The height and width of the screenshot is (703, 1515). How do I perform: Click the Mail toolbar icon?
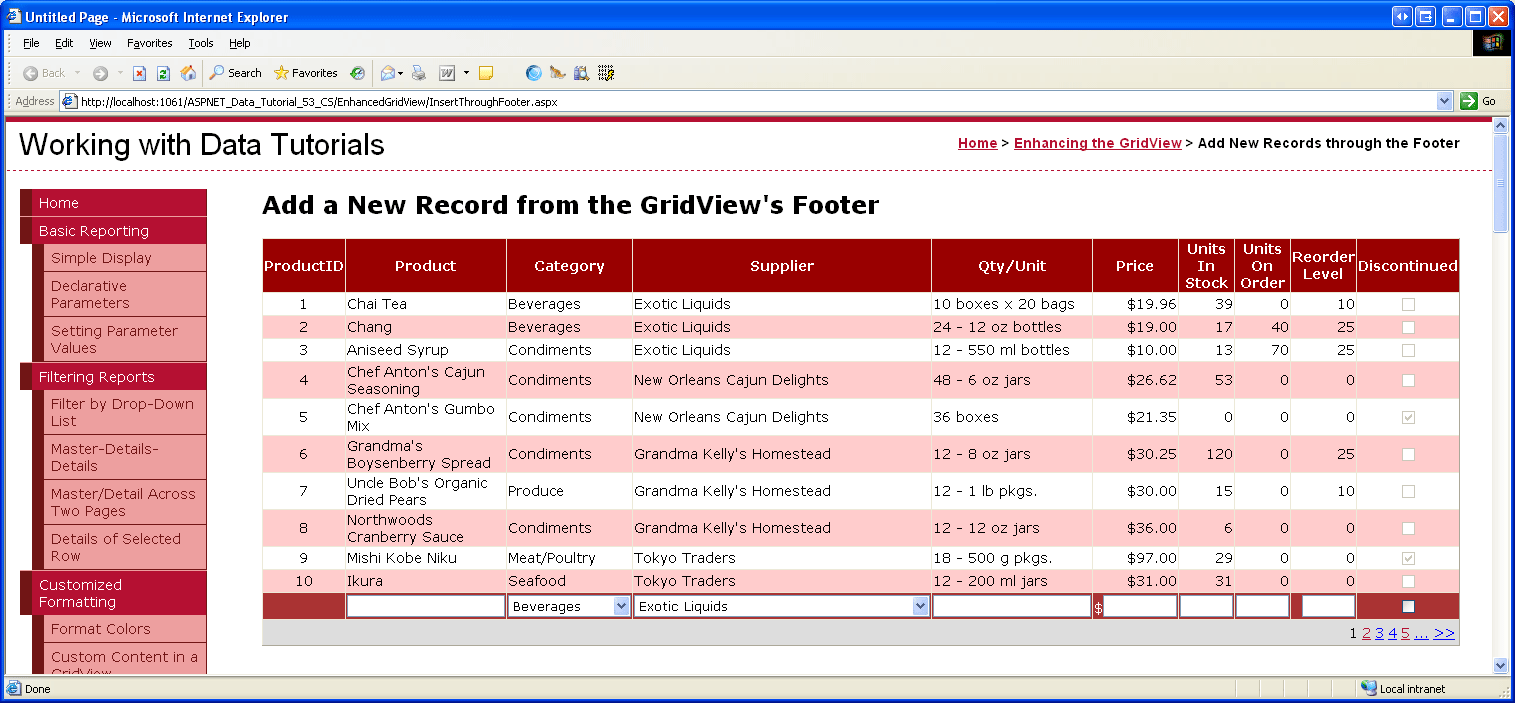pos(388,73)
